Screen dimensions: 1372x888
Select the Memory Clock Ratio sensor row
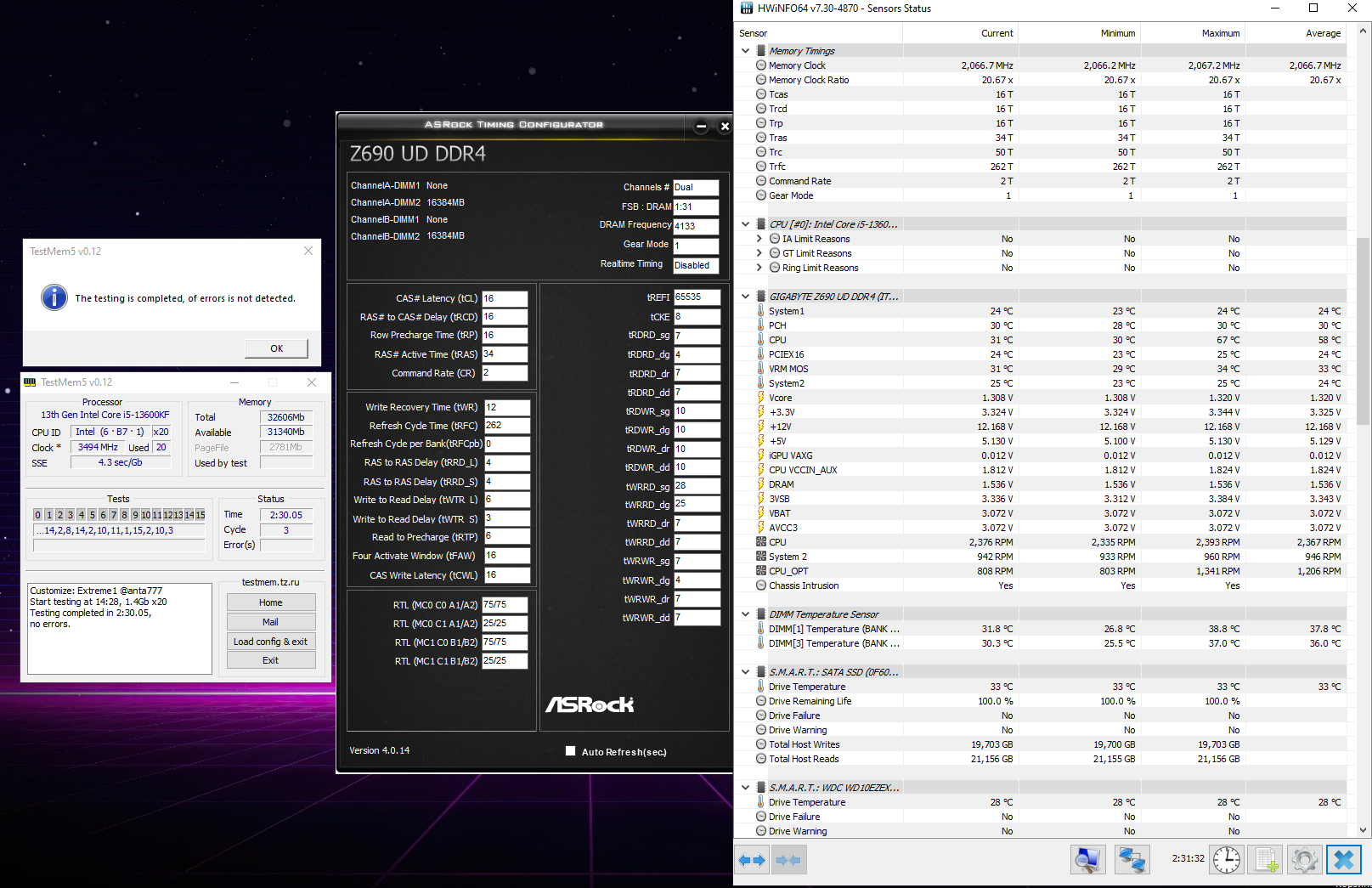coord(1041,80)
